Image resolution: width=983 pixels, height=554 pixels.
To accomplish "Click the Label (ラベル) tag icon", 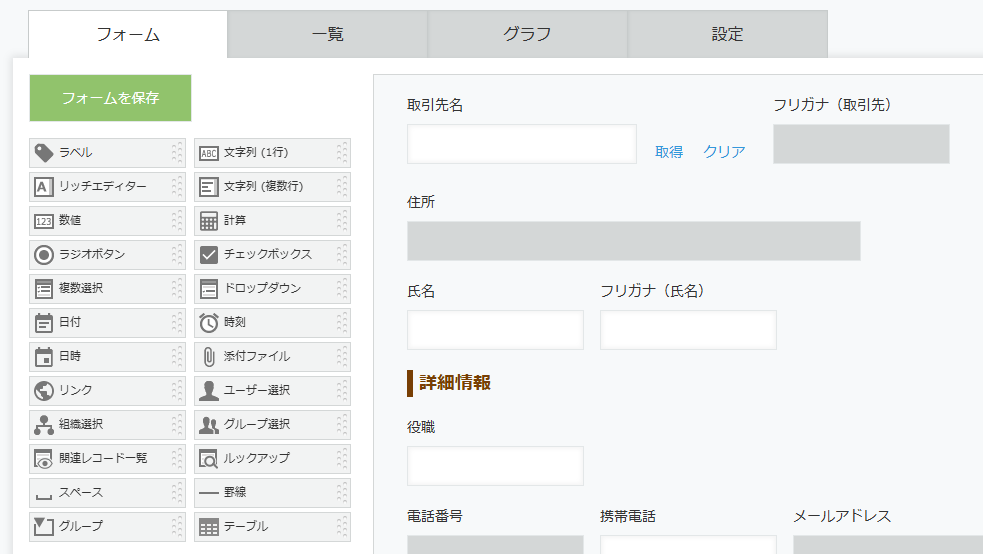I will [x=44, y=153].
